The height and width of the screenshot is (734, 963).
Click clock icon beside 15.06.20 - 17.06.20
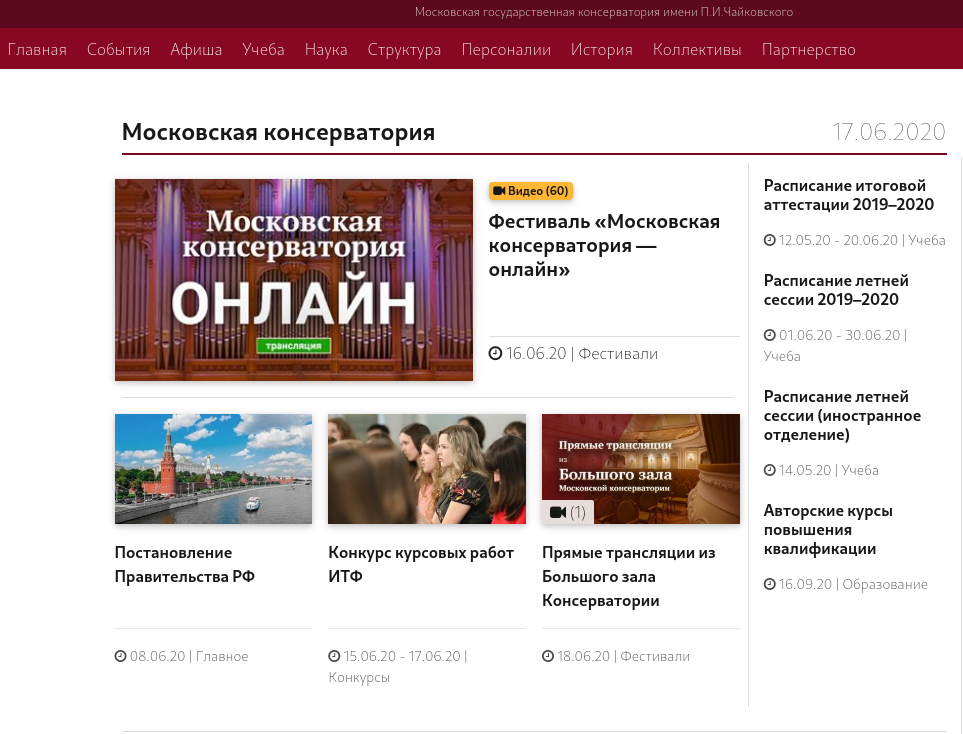point(334,656)
